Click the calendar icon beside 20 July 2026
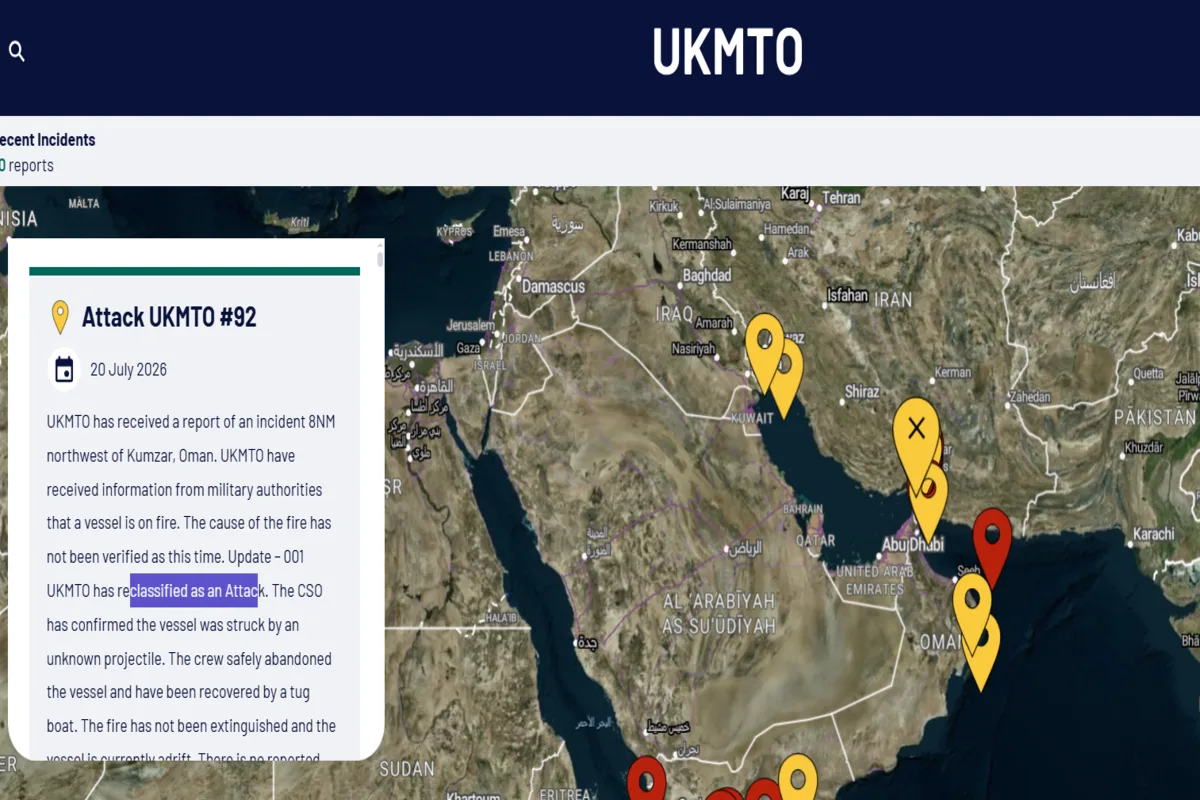This screenshot has height=800, width=1200. tap(65, 369)
